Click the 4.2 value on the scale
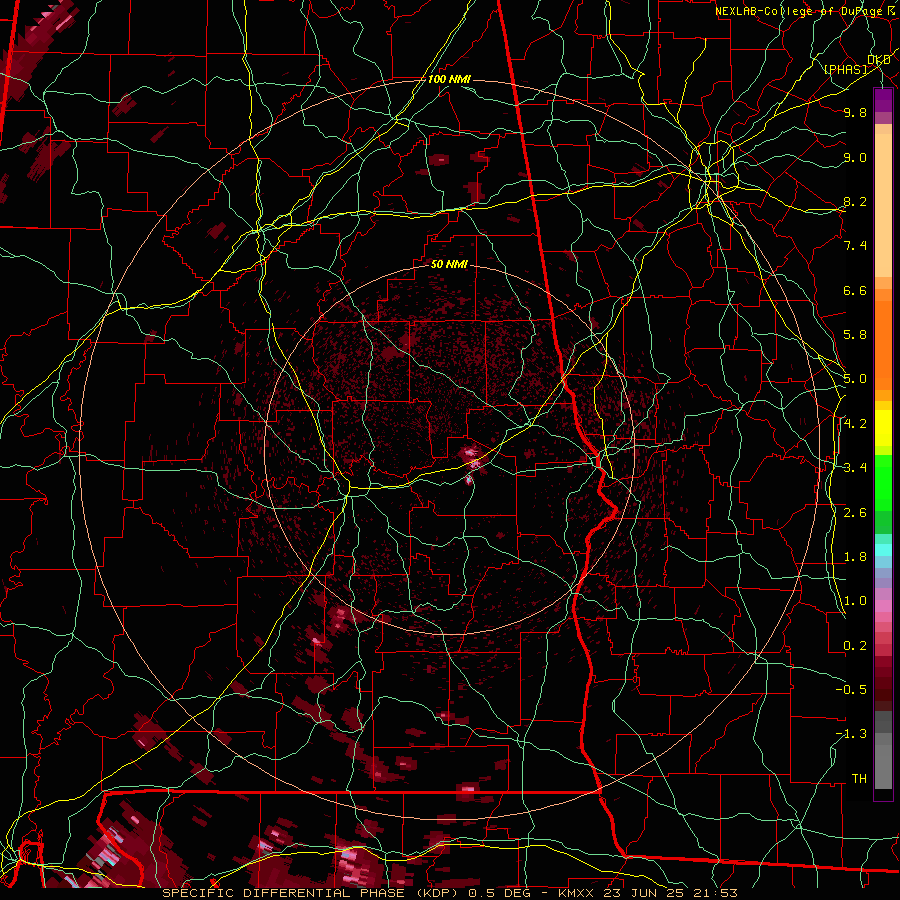Image resolution: width=900 pixels, height=900 pixels. click(855, 424)
